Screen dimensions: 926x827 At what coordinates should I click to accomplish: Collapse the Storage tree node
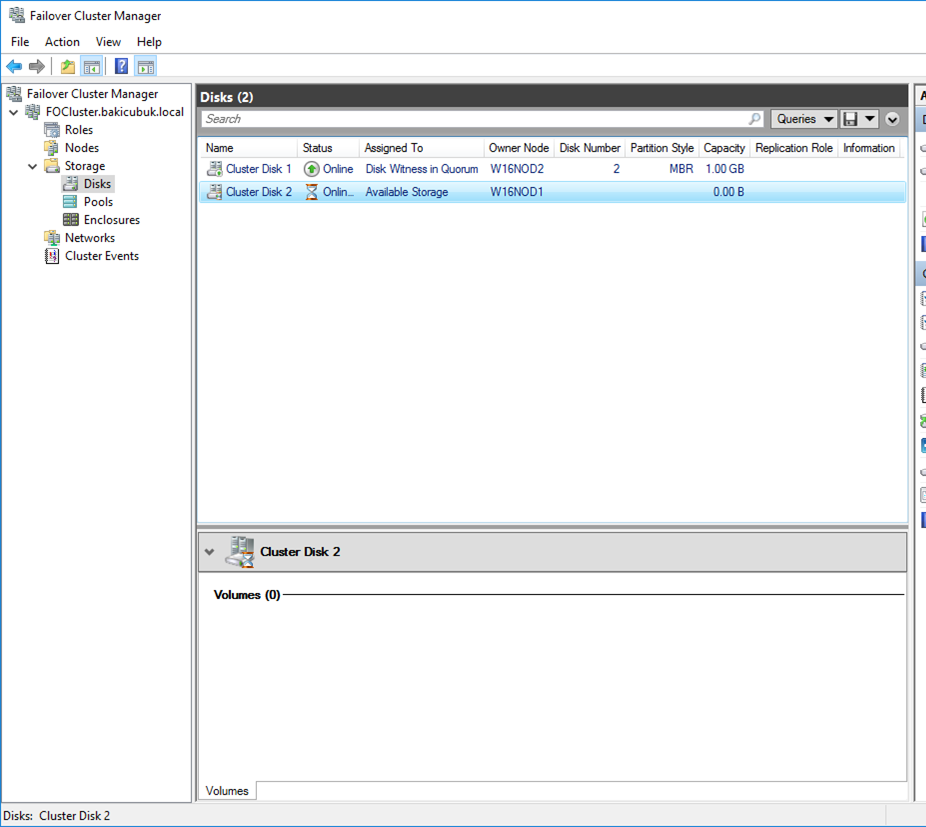pyautogui.click(x=32, y=167)
